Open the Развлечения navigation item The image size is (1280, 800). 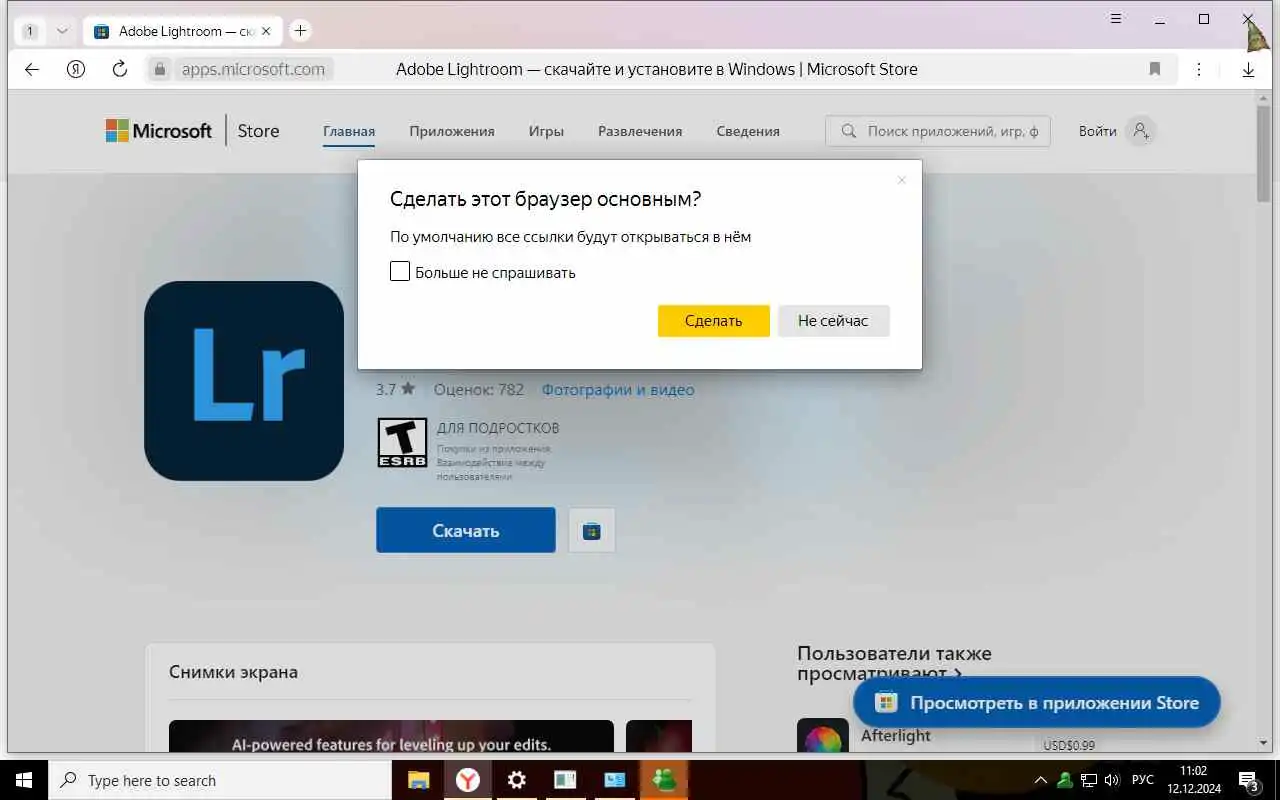[x=640, y=131]
